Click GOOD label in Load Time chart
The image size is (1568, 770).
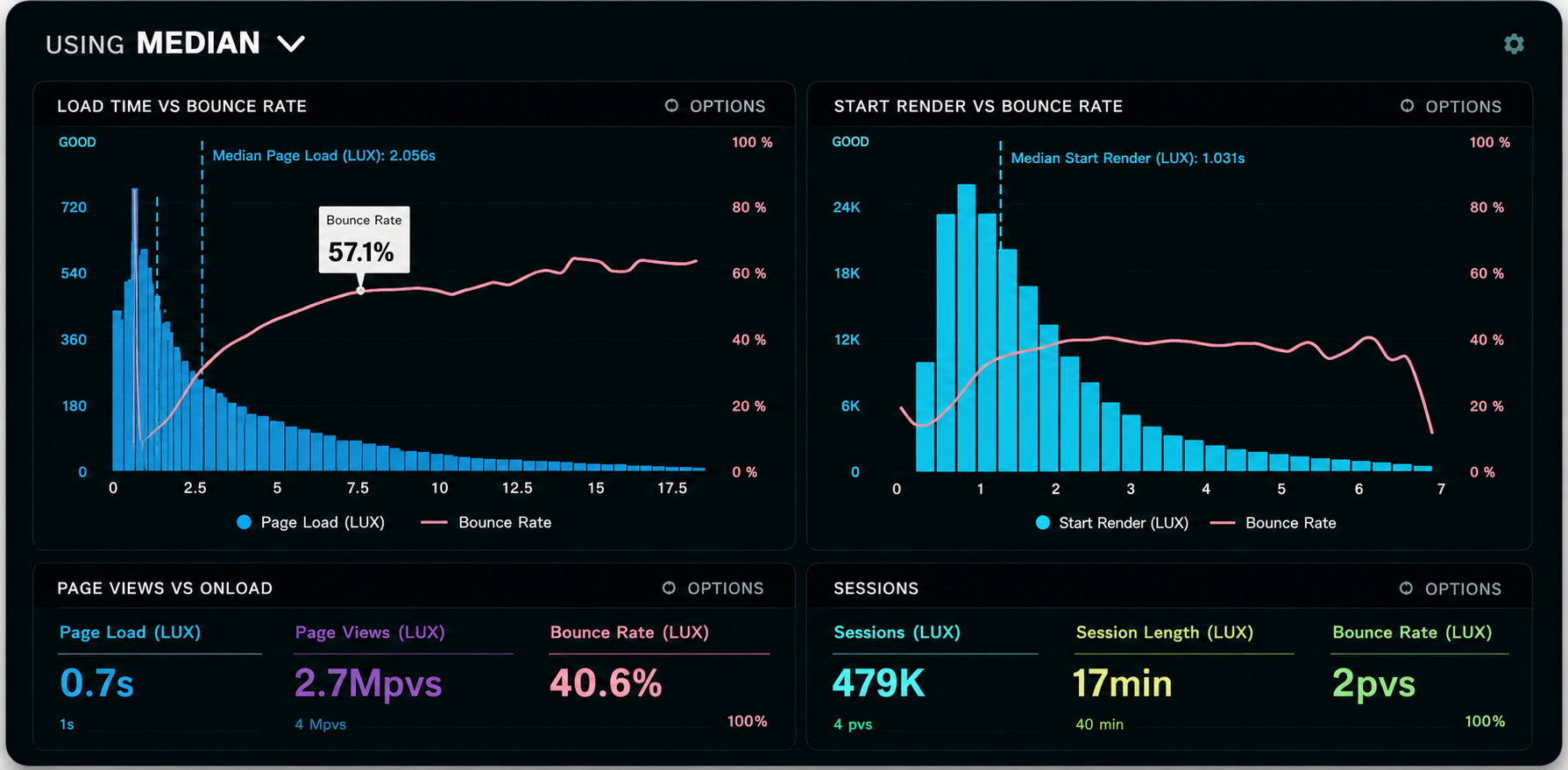(x=77, y=142)
